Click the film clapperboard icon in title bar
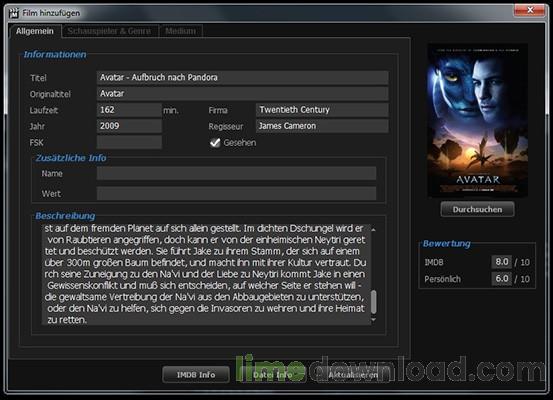The width and height of the screenshot is (553, 400). click(x=14, y=13)
